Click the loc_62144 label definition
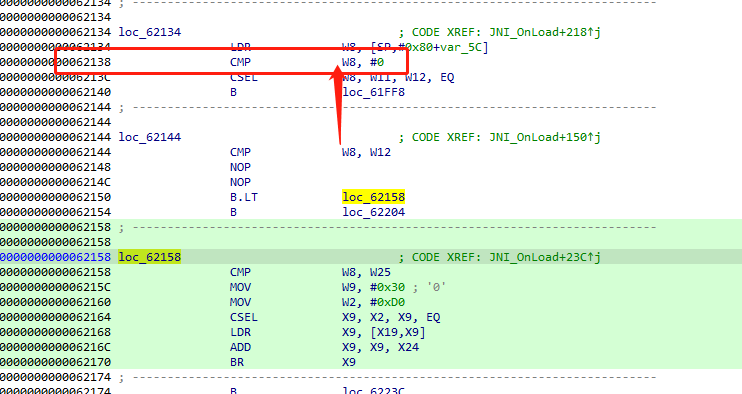Viewport: 742px width, 394px height. click(150, 137)
